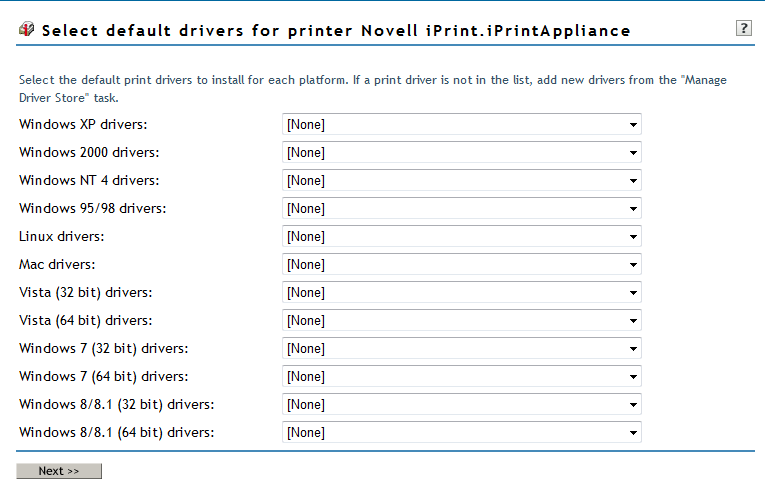Click the help question mark icon

(743, 28)
